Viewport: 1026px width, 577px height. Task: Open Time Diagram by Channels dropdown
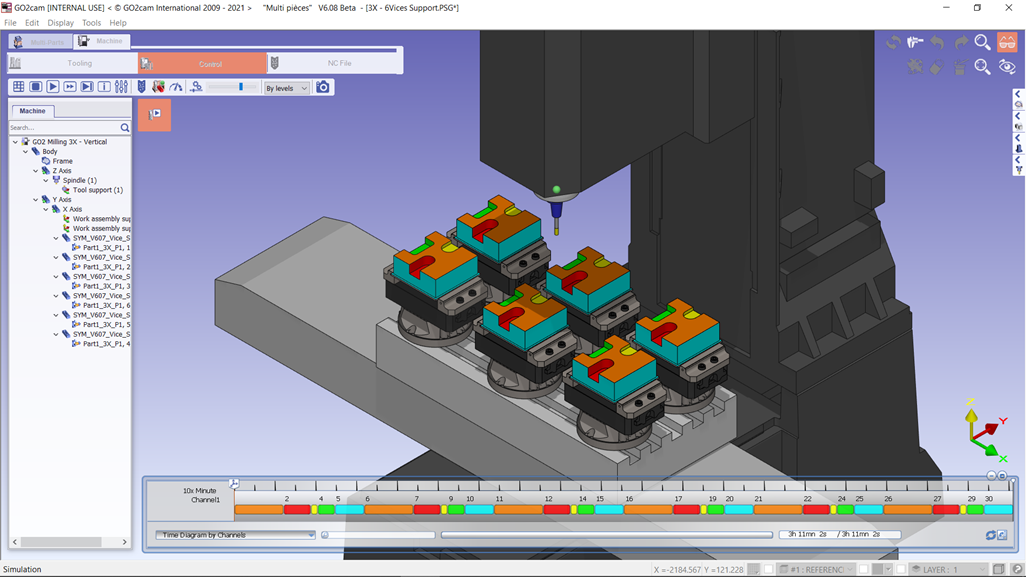(236, 535)
